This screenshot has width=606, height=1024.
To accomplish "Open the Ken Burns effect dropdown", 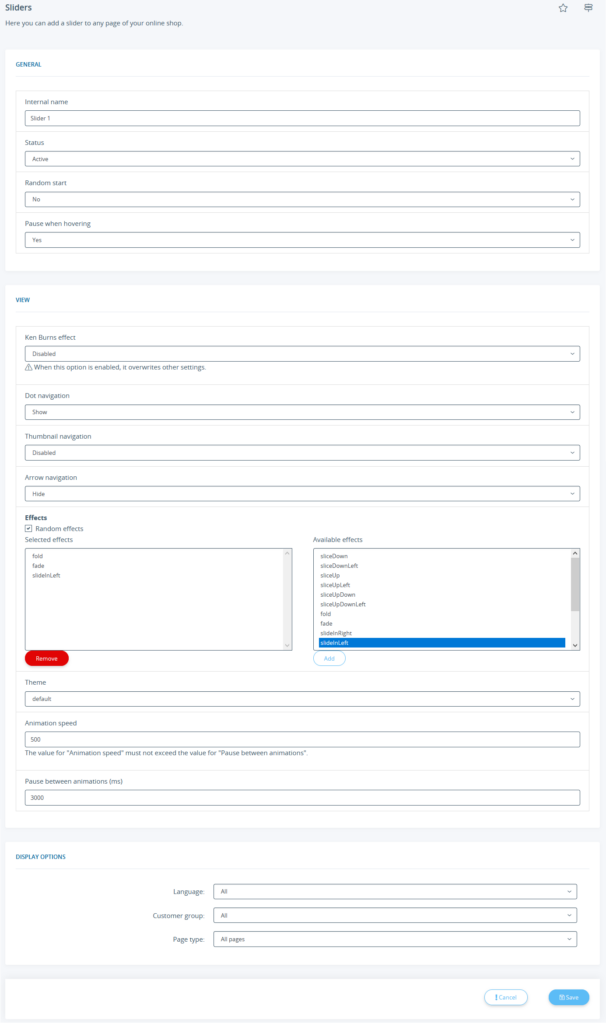I will pos(302,353).
